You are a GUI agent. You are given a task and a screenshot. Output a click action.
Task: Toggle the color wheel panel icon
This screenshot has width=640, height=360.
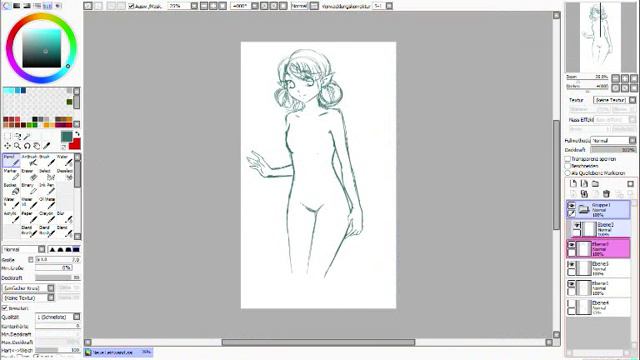coord(7,6)
